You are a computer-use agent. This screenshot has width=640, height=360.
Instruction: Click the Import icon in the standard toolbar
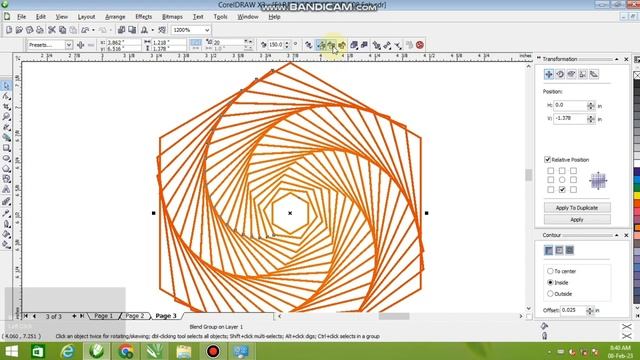point(121,30)
